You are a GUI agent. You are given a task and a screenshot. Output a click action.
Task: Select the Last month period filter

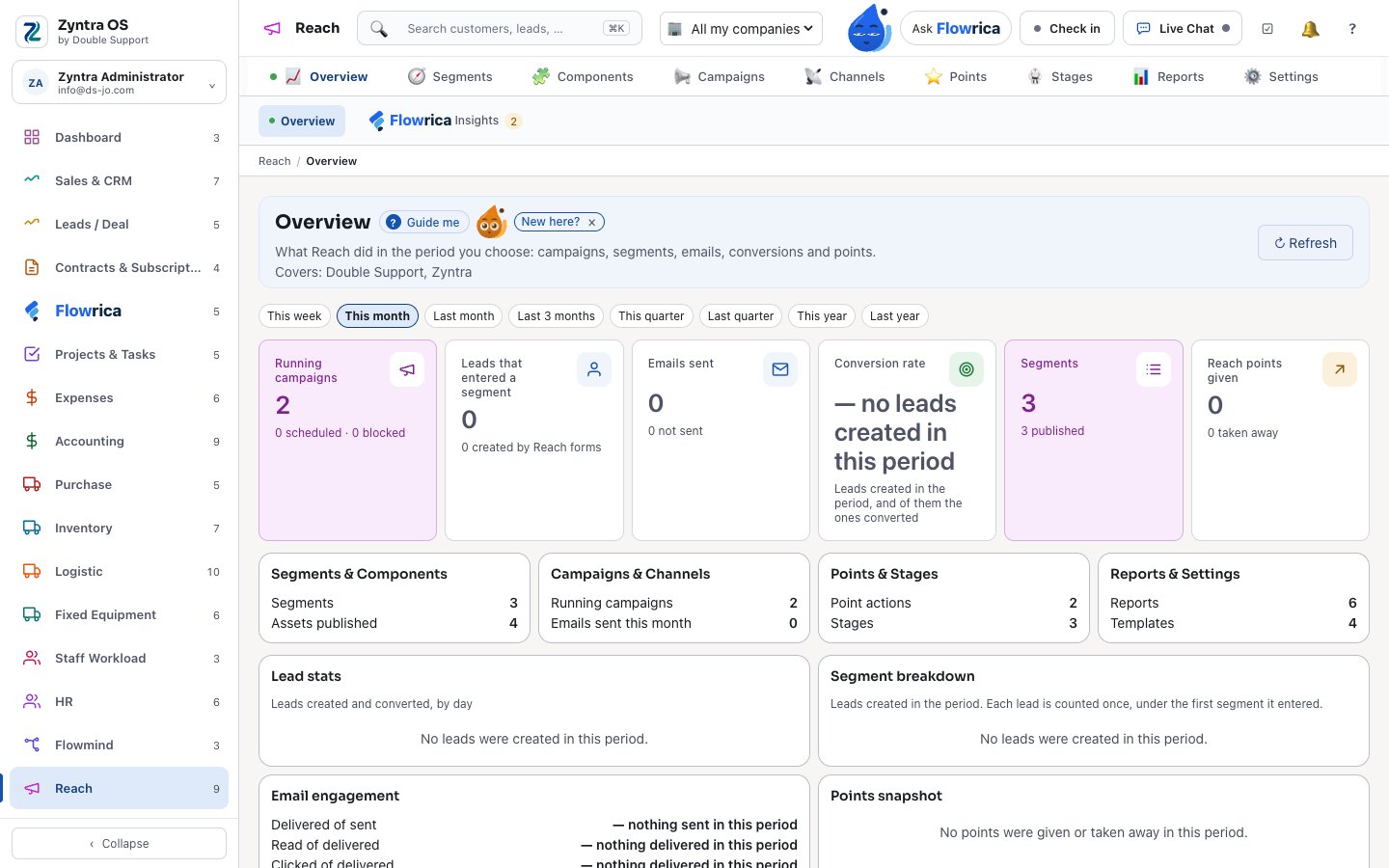click(464, 316)
